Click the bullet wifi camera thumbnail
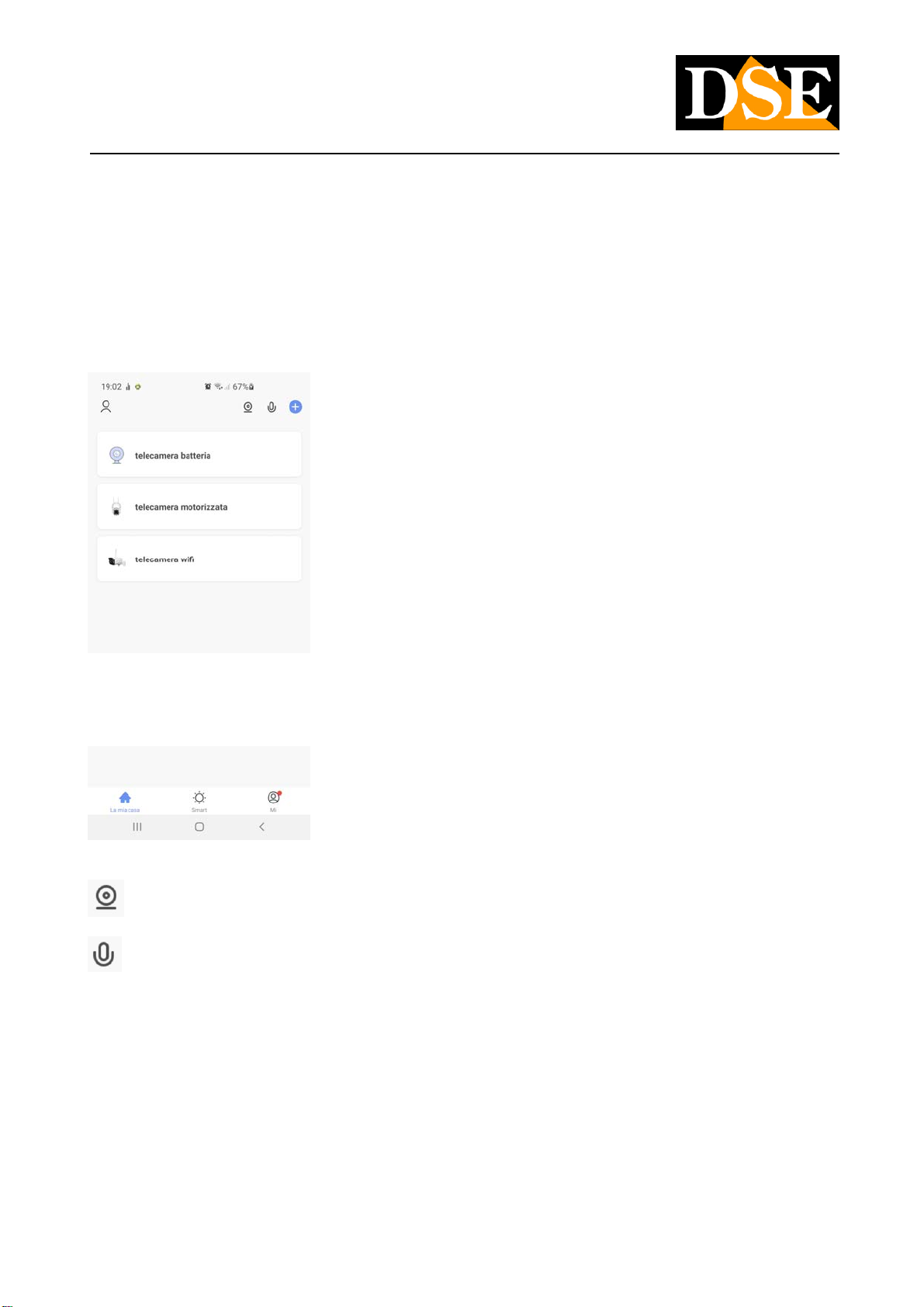 116,559
